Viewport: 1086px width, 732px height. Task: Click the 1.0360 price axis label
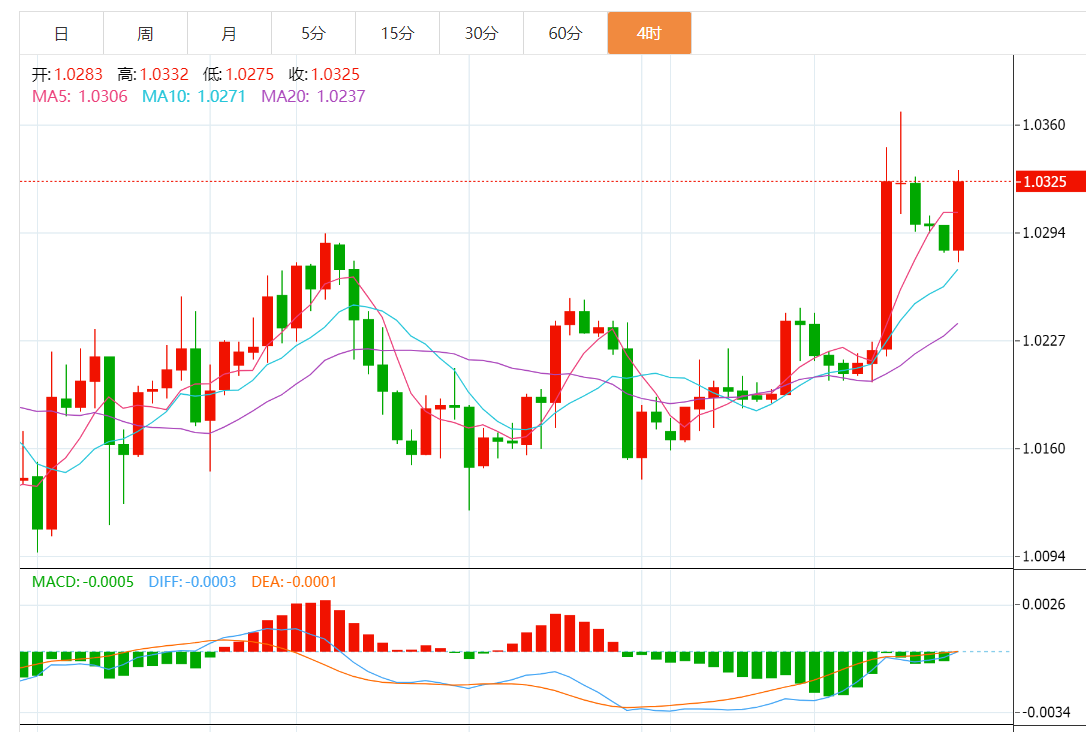pyautogui.click(x=1044, y=125)
